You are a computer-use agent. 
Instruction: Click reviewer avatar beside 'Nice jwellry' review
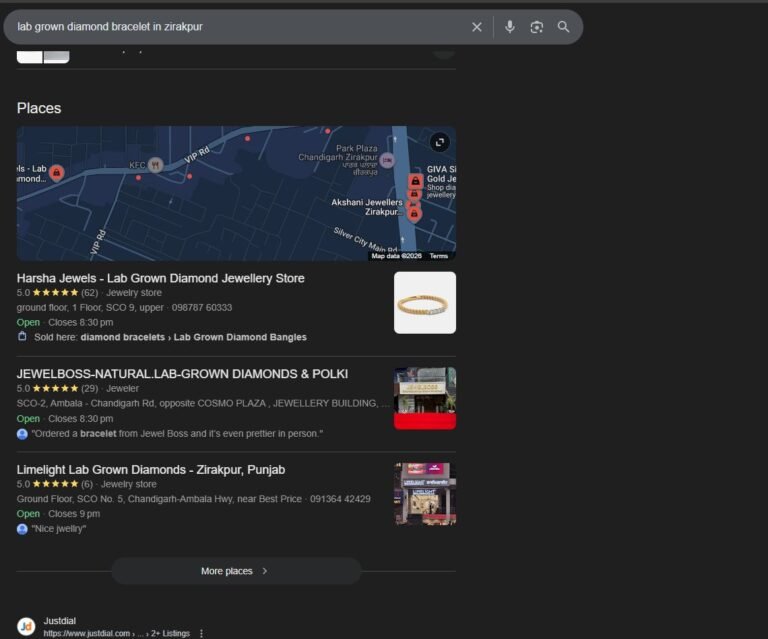click(x=22, y=529)
